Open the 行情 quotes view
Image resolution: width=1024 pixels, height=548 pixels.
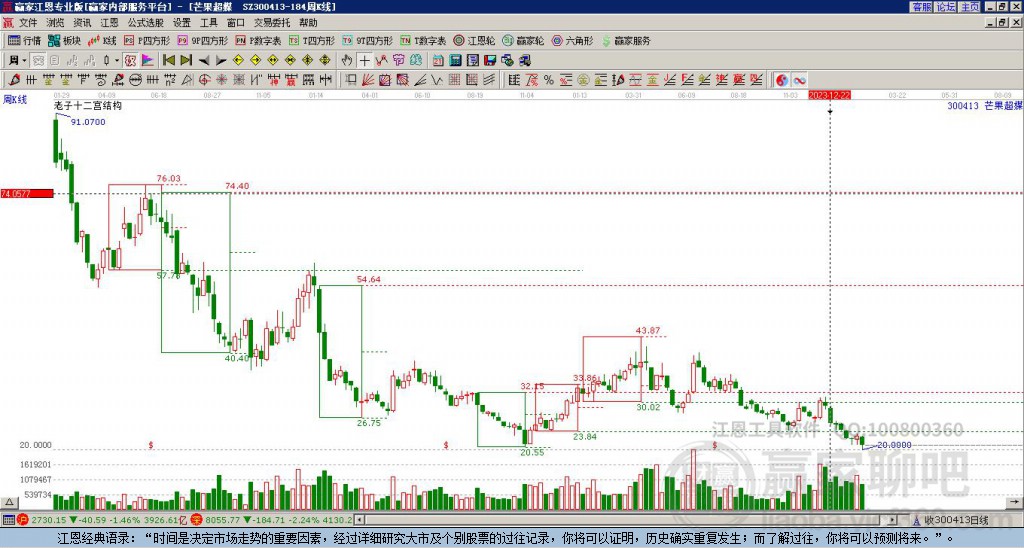tap(24, 40)
